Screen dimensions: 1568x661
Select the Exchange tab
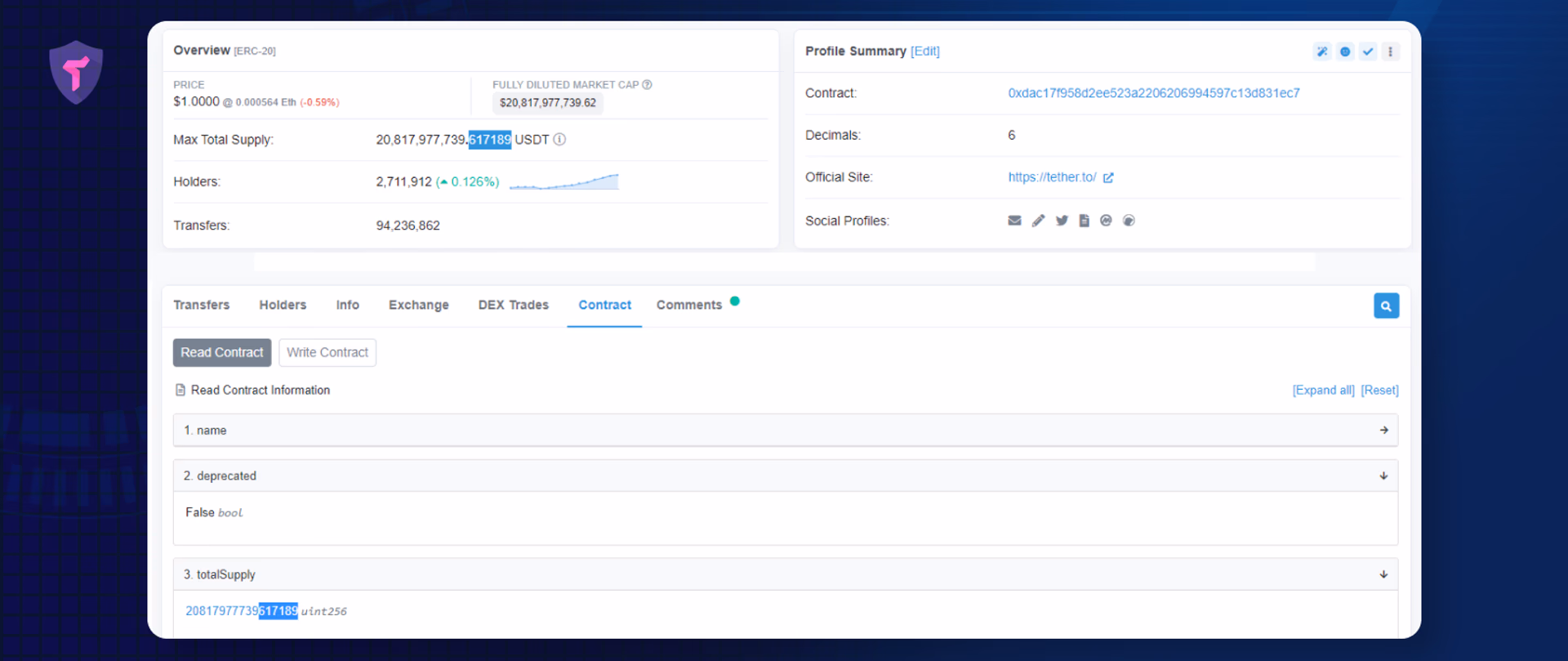[419, 305]
